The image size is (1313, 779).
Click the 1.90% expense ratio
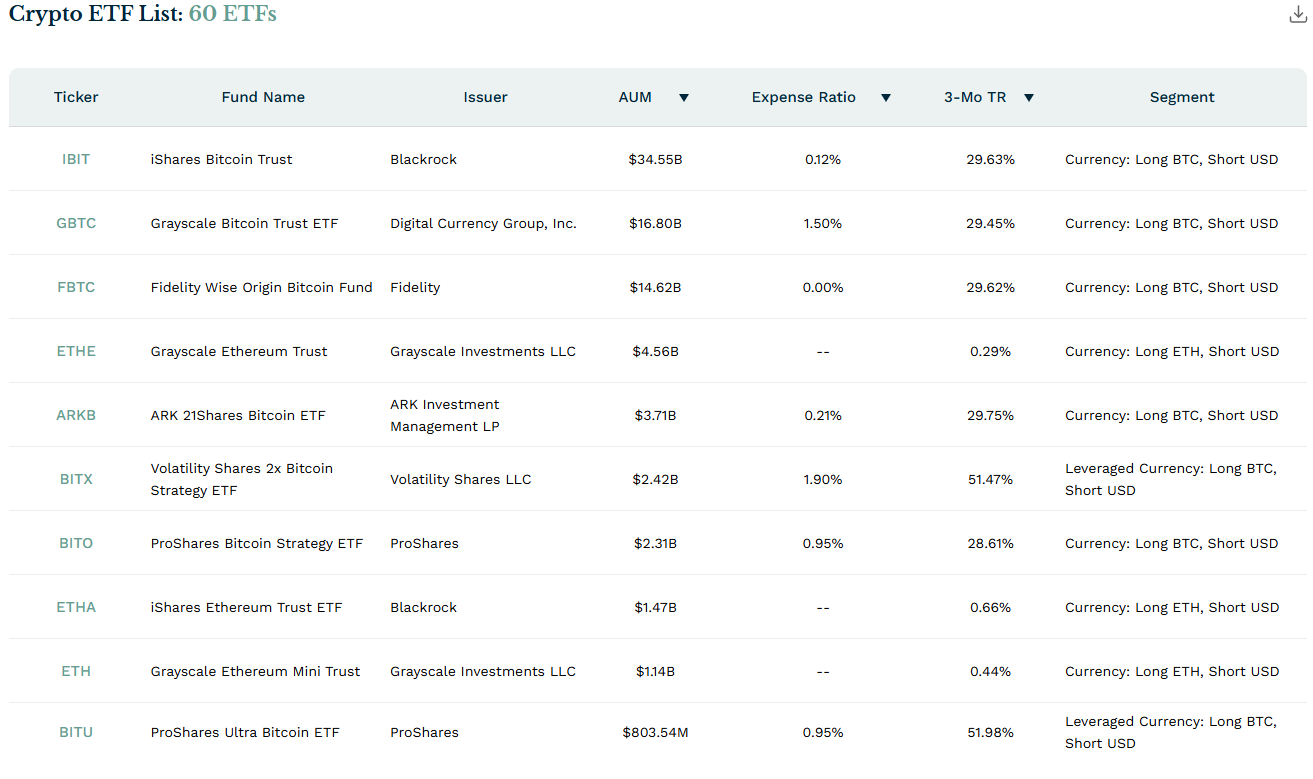coord(822,479)
